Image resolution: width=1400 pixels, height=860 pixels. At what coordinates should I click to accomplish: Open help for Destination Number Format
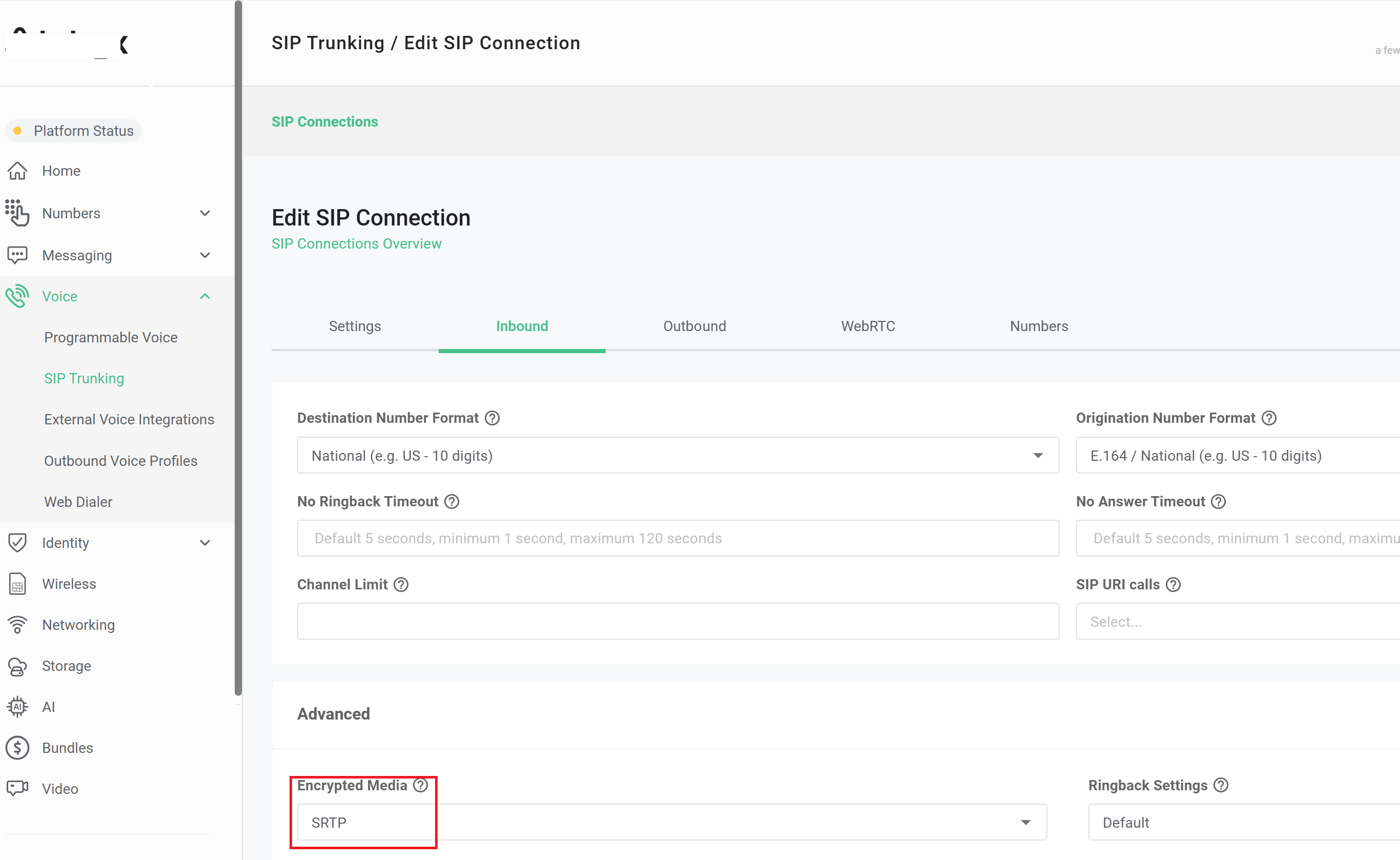point(492,418)
